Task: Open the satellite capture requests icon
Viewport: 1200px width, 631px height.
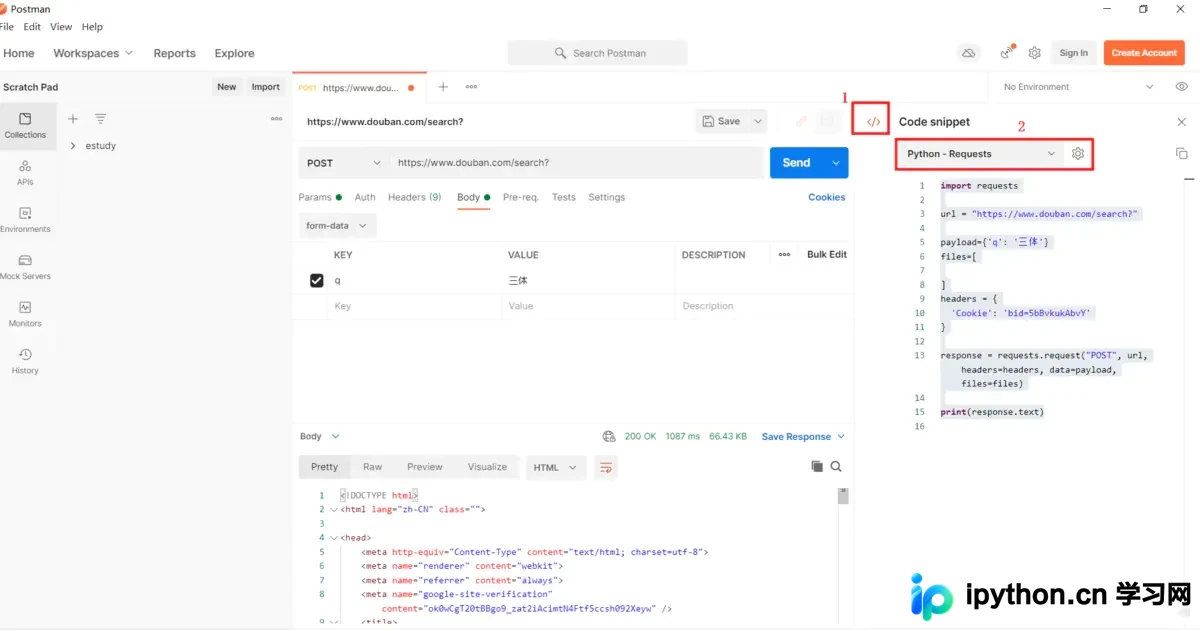Action: click(1007, 53)
